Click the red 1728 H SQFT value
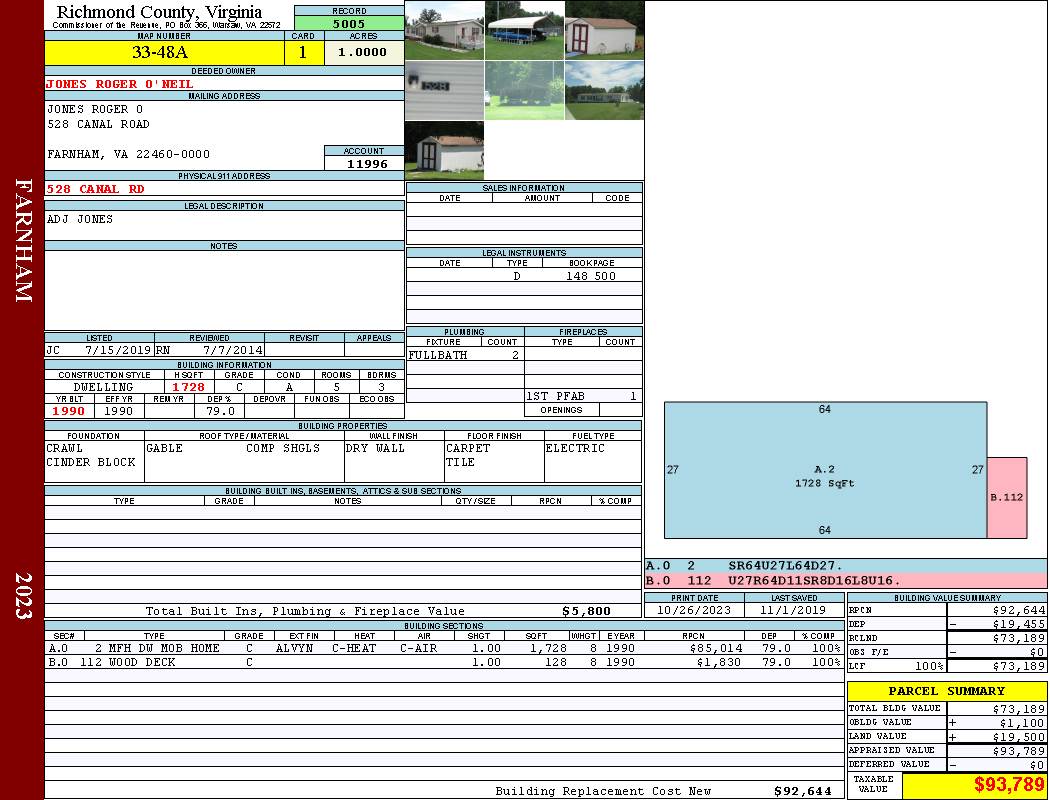Viewport: 1050px width, 800px height. pos(188,387)
